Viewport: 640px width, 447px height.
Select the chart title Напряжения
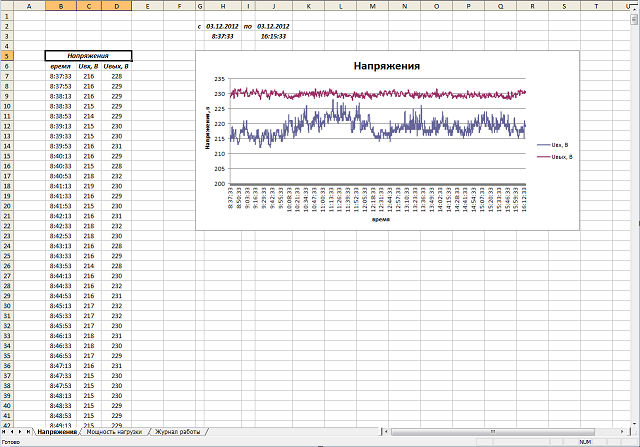tap(386, 66)
